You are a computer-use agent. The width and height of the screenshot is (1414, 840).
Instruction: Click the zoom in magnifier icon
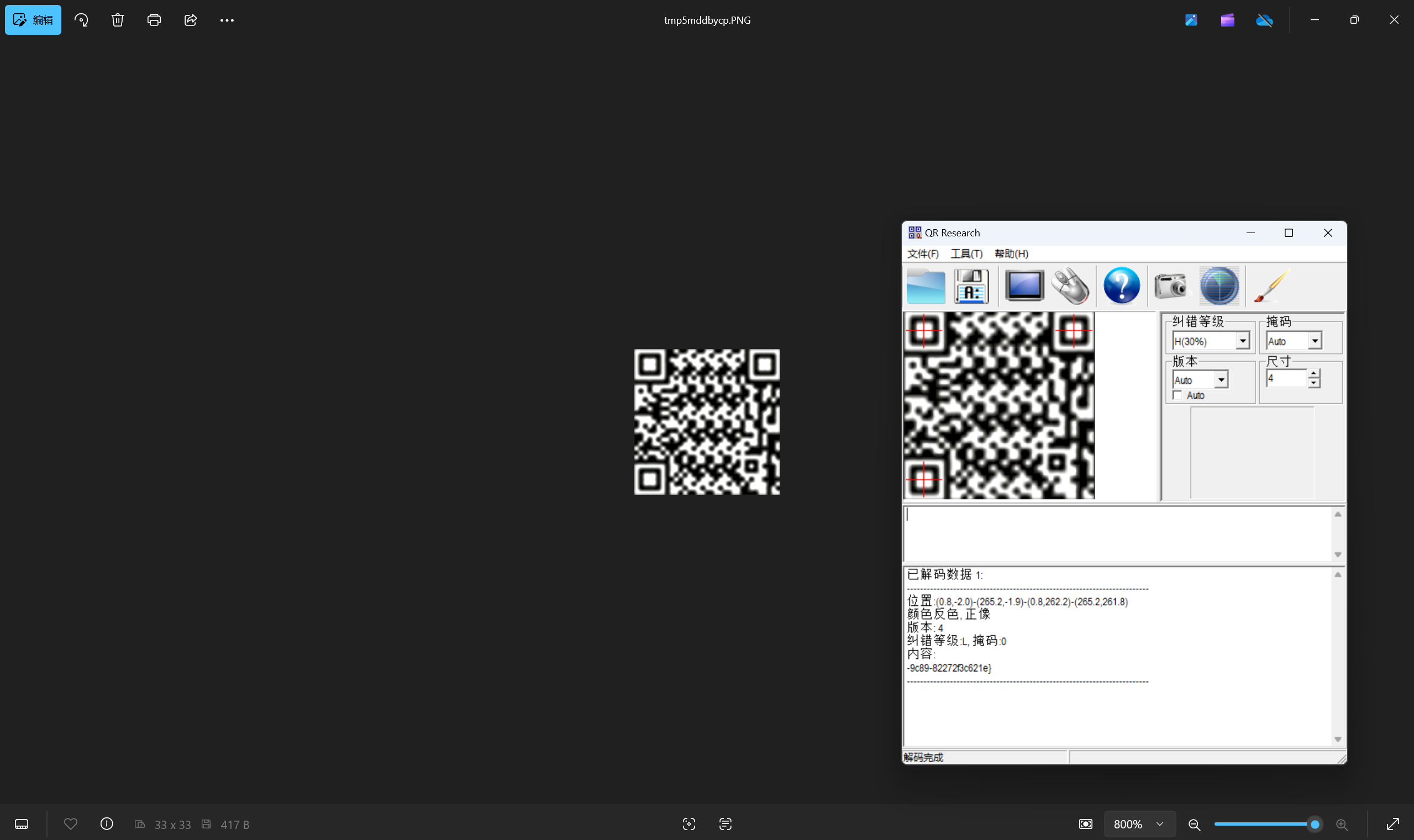[x=1342, y=825]
